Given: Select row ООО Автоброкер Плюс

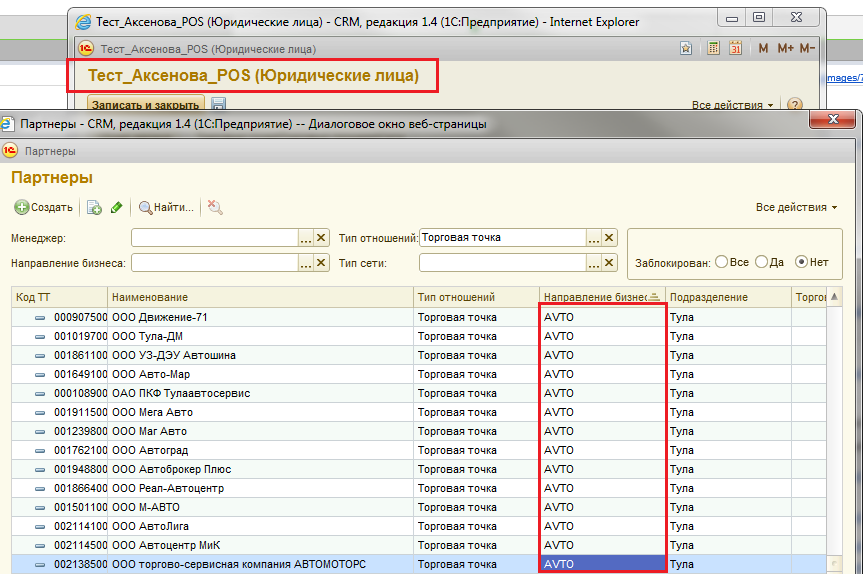Looking at the screenshot, I should click(419, 469).
